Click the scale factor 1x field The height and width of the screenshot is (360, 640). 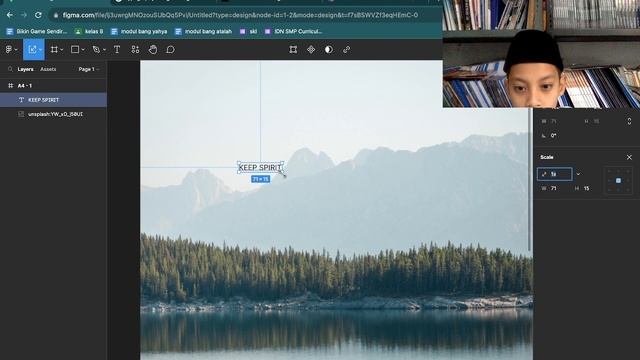(x=555, y=174)
